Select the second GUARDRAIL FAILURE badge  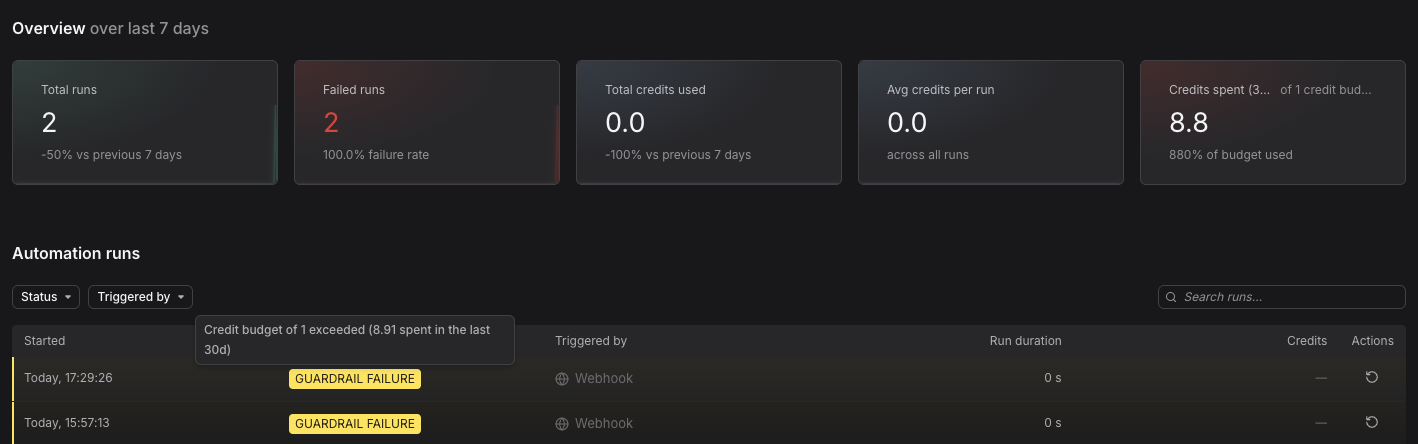(x=355, y=424)
